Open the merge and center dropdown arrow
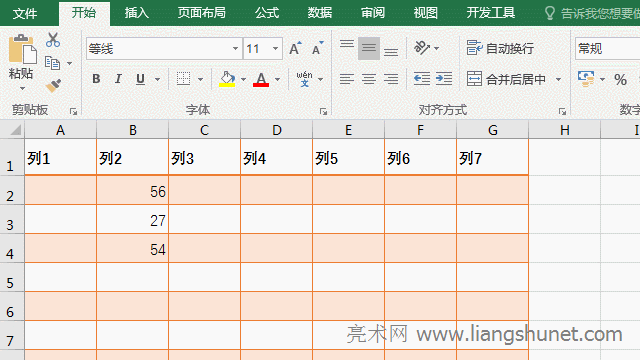This screenshot has height=360, width=640. pos(558,79)
